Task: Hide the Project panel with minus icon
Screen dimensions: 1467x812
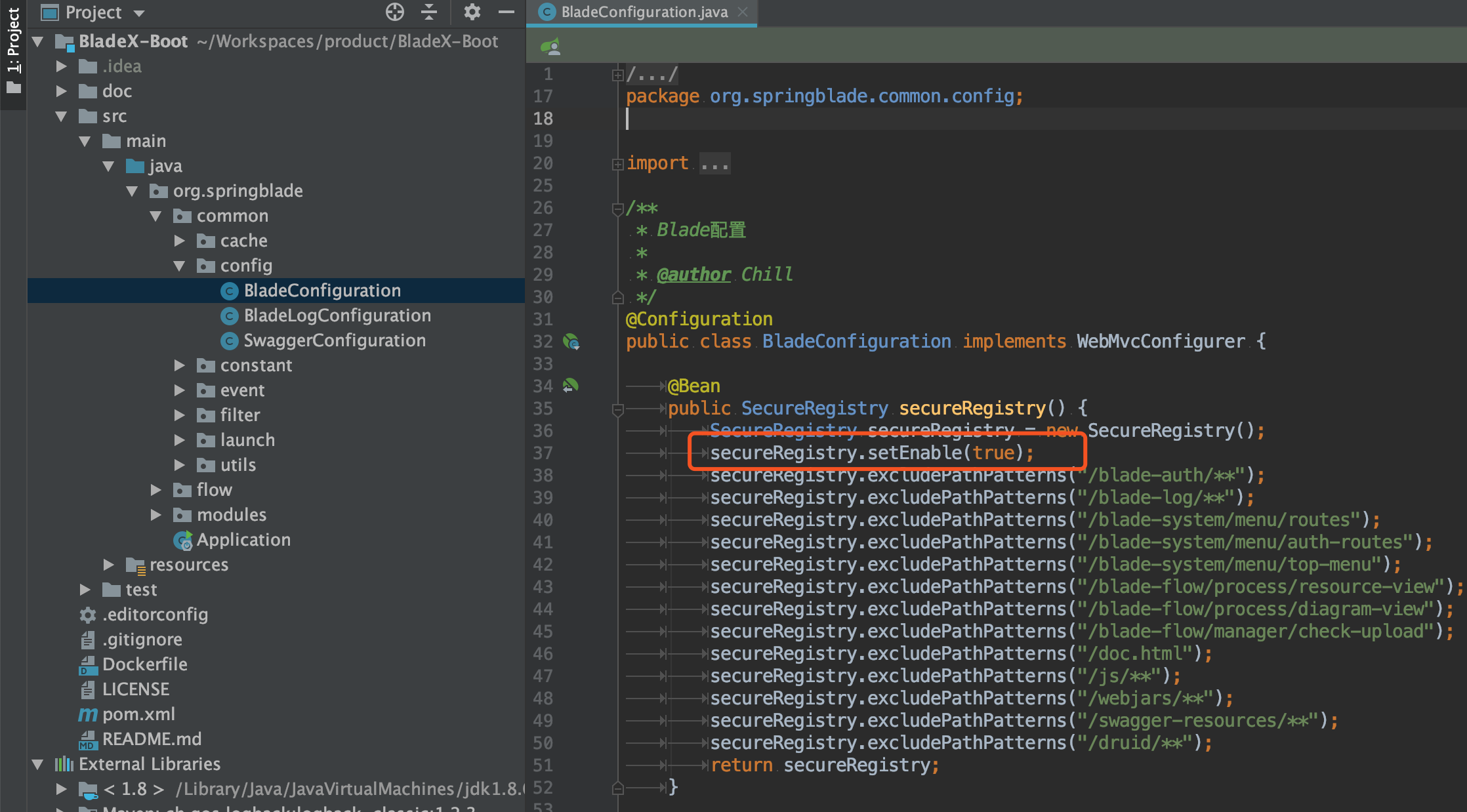Action: (x=506, y=12)
